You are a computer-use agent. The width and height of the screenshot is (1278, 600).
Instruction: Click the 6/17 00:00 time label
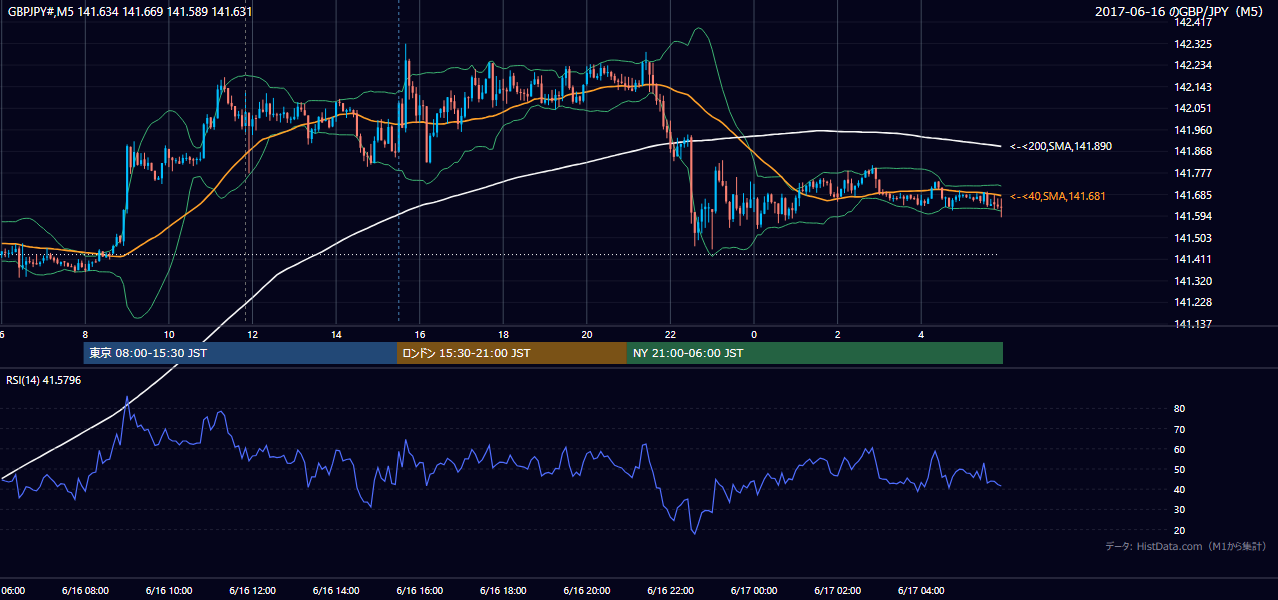[754, 591]
